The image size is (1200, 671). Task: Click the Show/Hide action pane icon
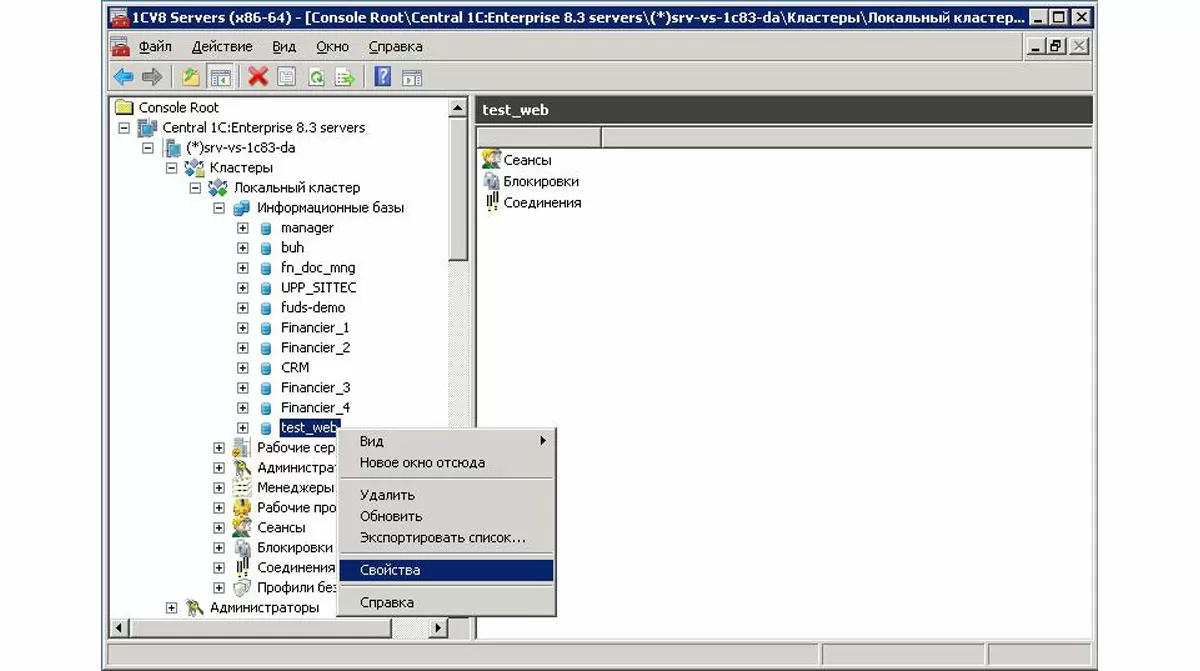click(412, 77)
